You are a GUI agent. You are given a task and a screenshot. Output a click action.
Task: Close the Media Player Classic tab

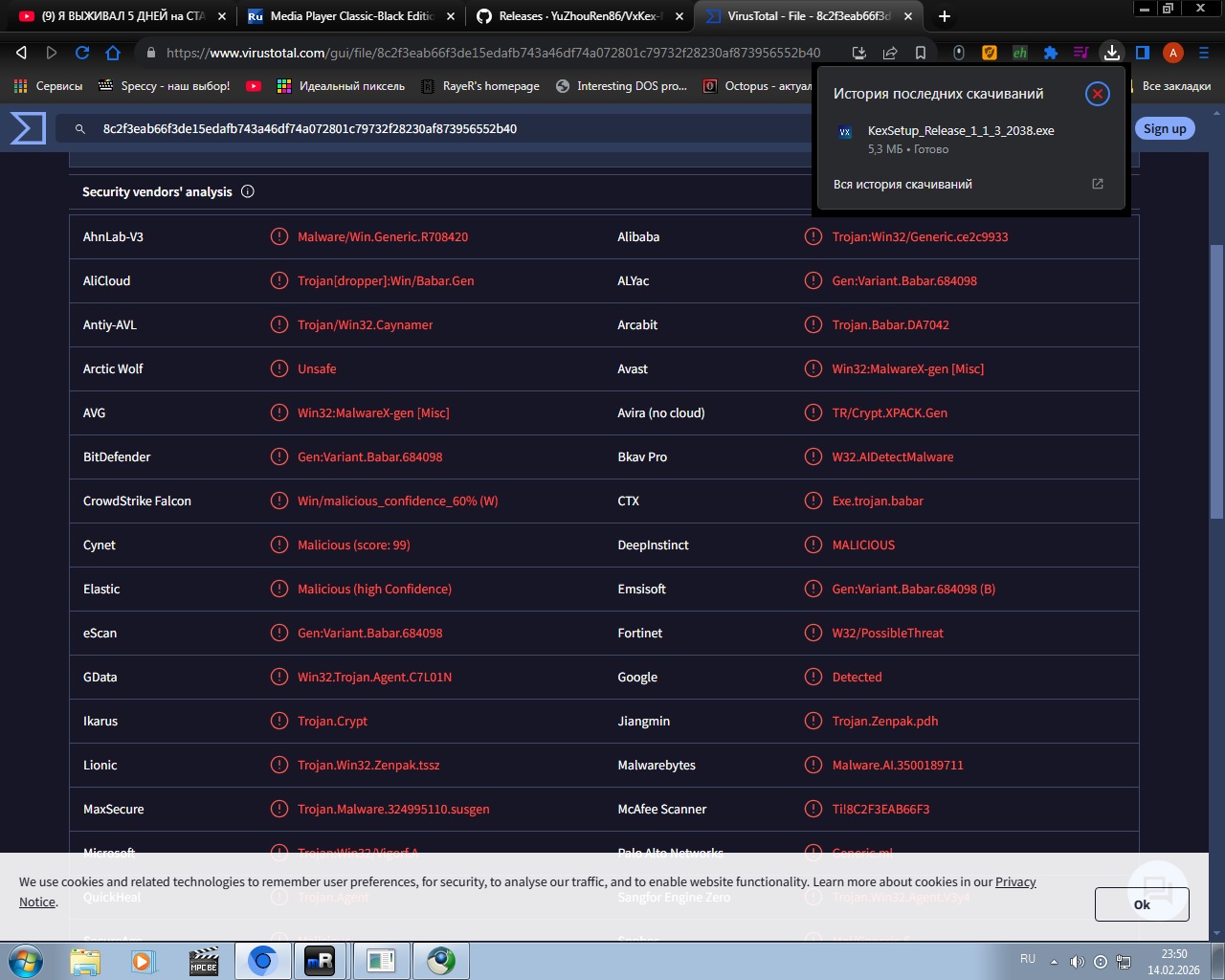[x=451, y=16]
